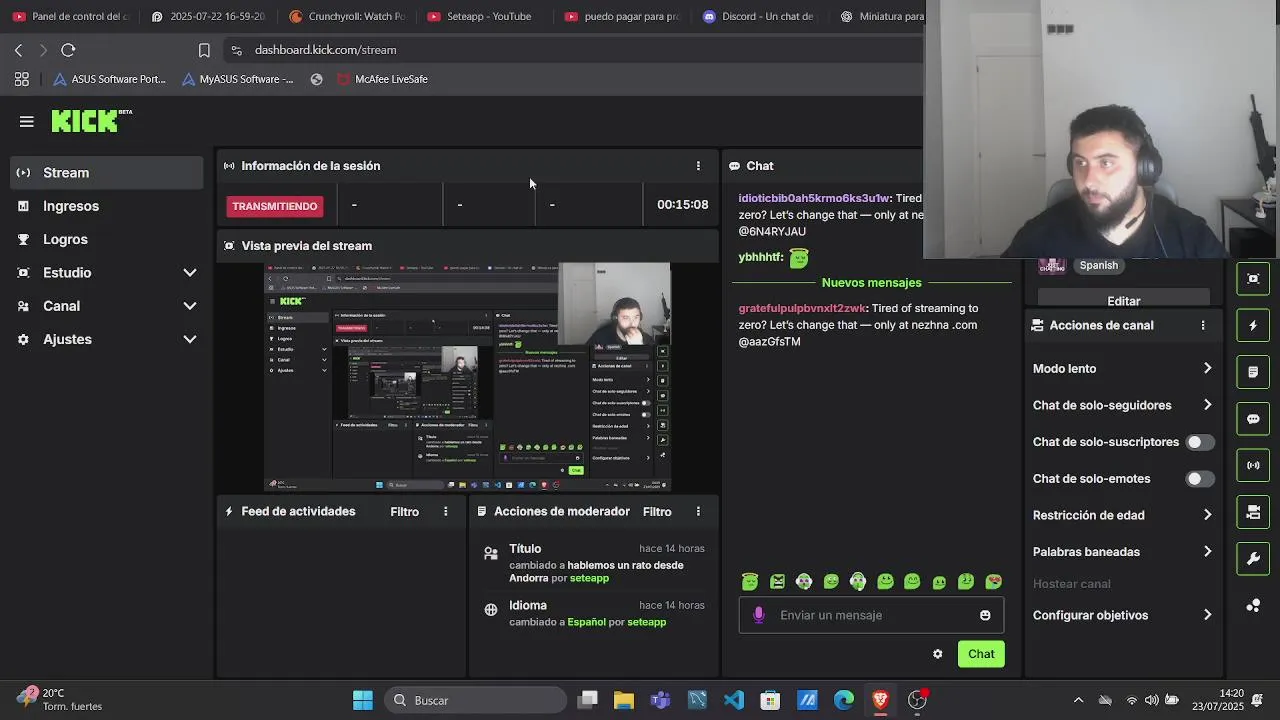Toggle the stream preview panel icon in right rail

(x=1253, y=279)
